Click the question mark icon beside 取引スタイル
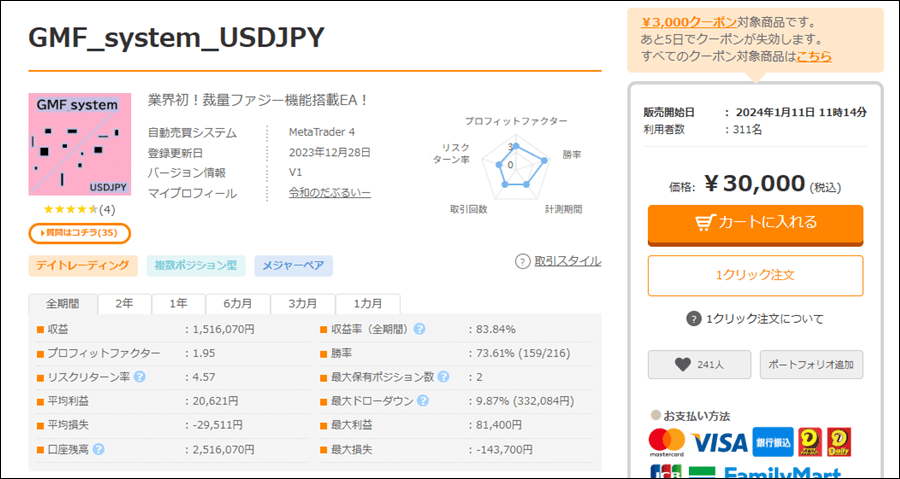 (x=522, y=262)
